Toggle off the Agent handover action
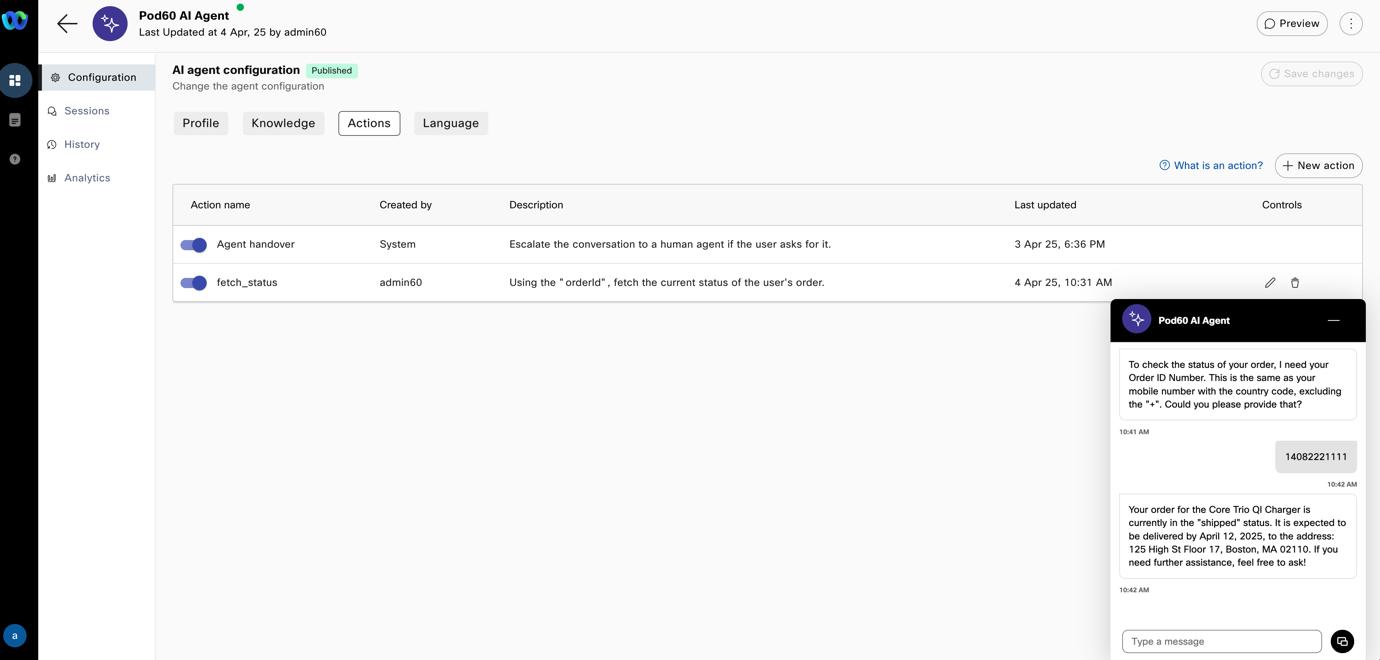 pos(194,245)
